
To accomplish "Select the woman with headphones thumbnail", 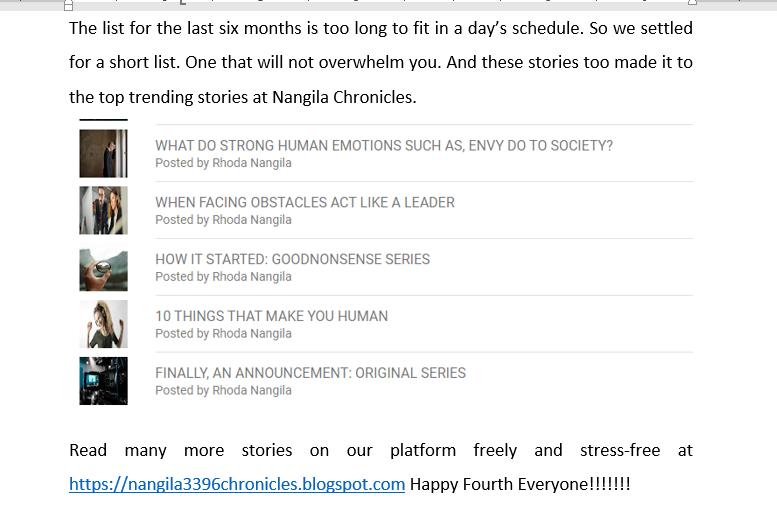I will coord(103,324).
